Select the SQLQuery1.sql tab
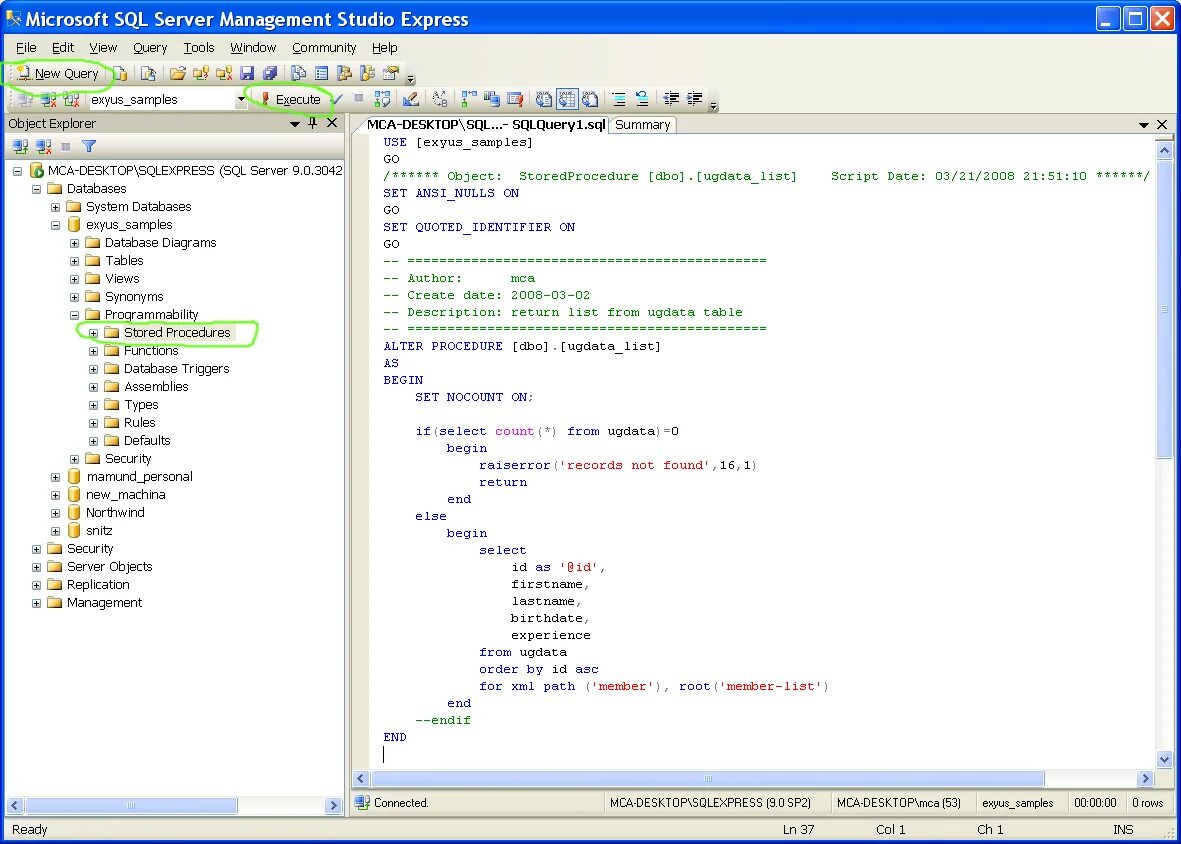 point(486,124)
